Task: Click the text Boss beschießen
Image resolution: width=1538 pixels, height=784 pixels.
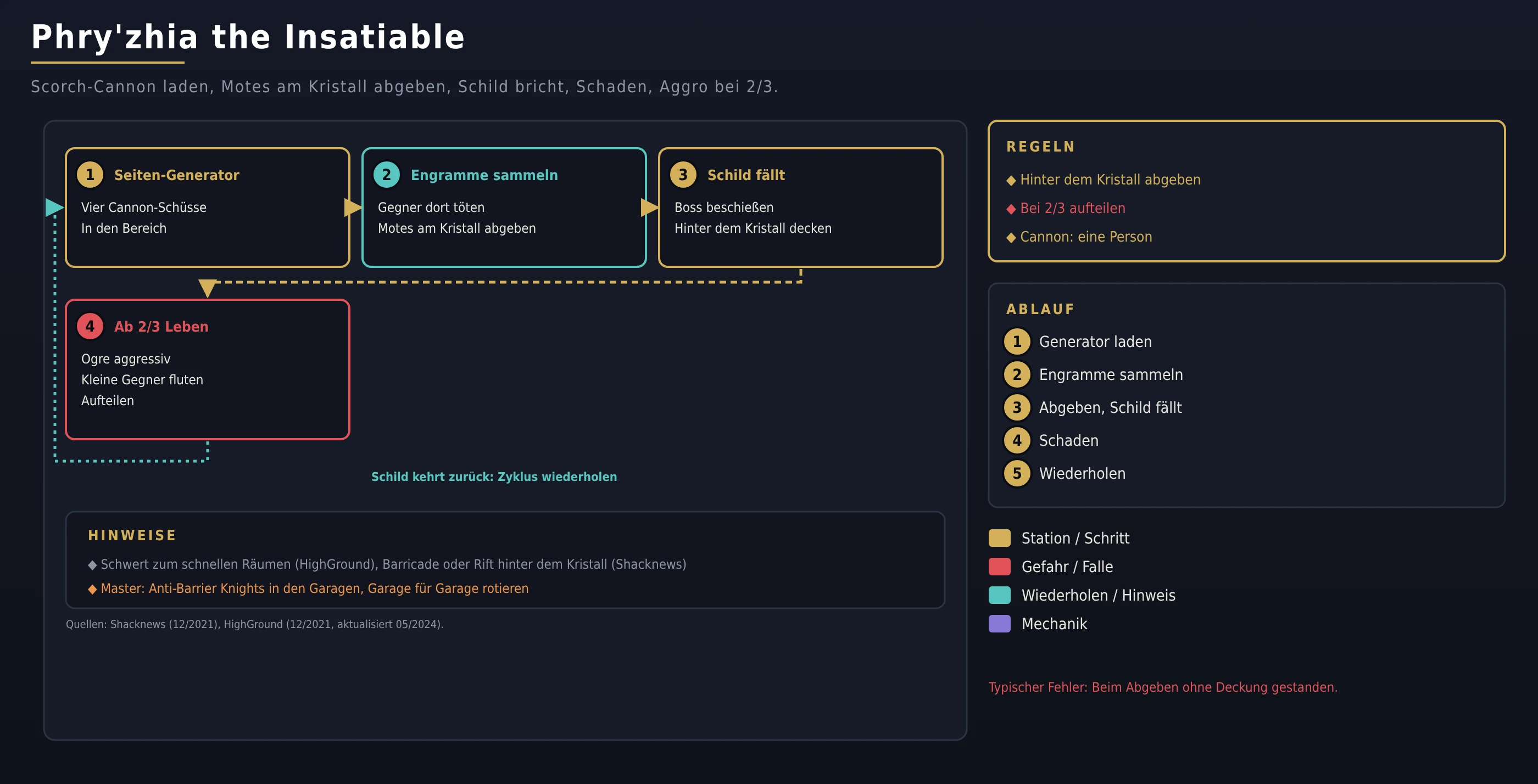Action: pos(723,207)
